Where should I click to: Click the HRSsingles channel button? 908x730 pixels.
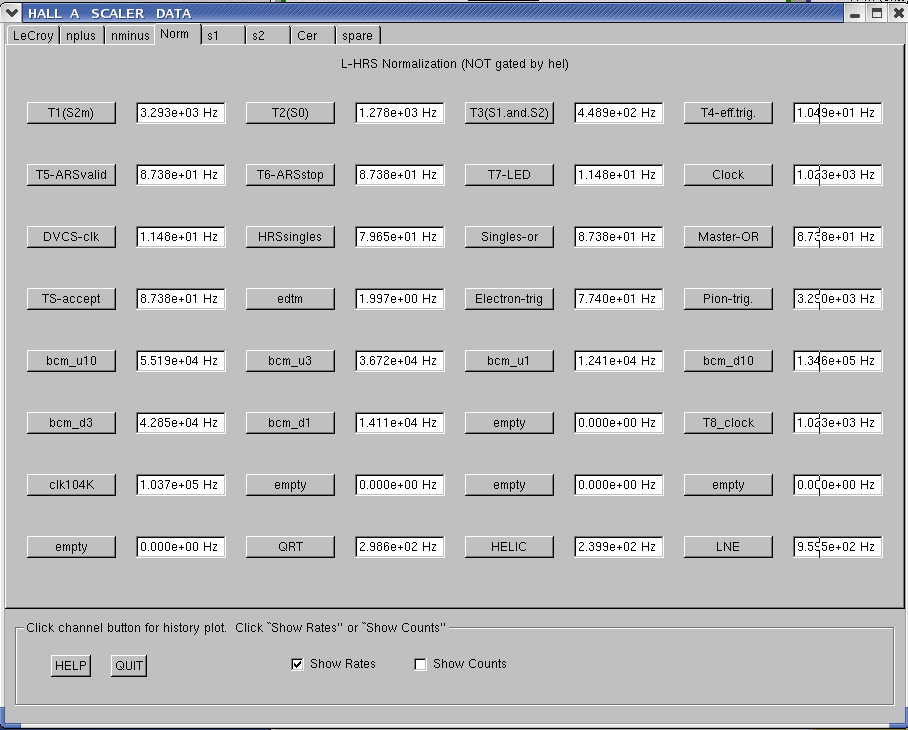coord(290,237)
